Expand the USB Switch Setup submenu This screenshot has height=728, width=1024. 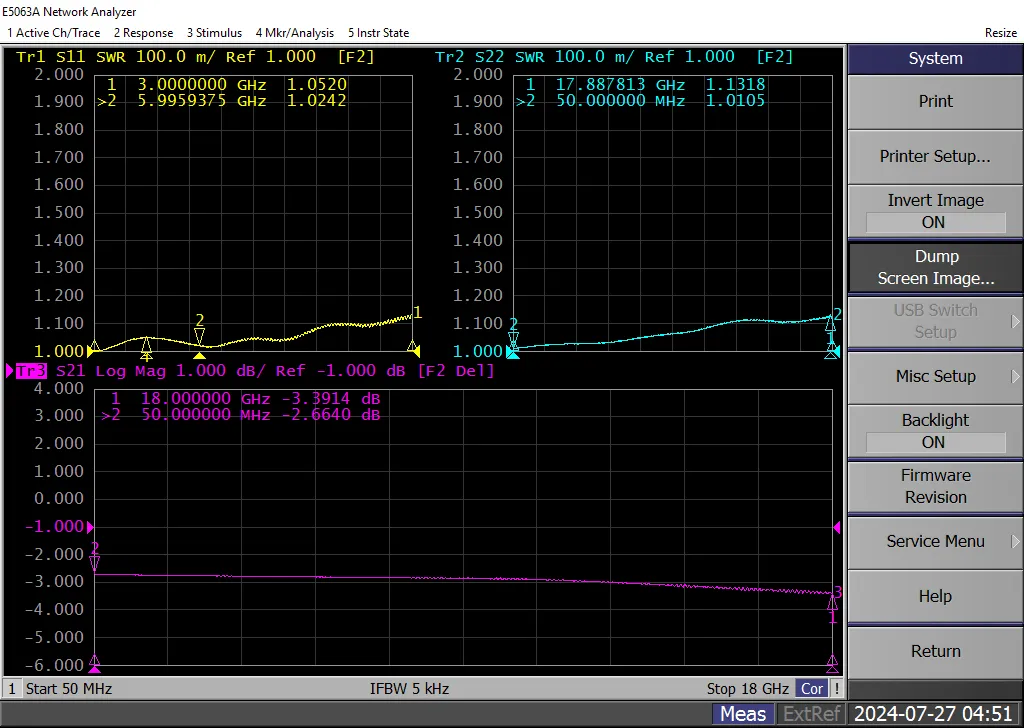(x=935, y=321)
